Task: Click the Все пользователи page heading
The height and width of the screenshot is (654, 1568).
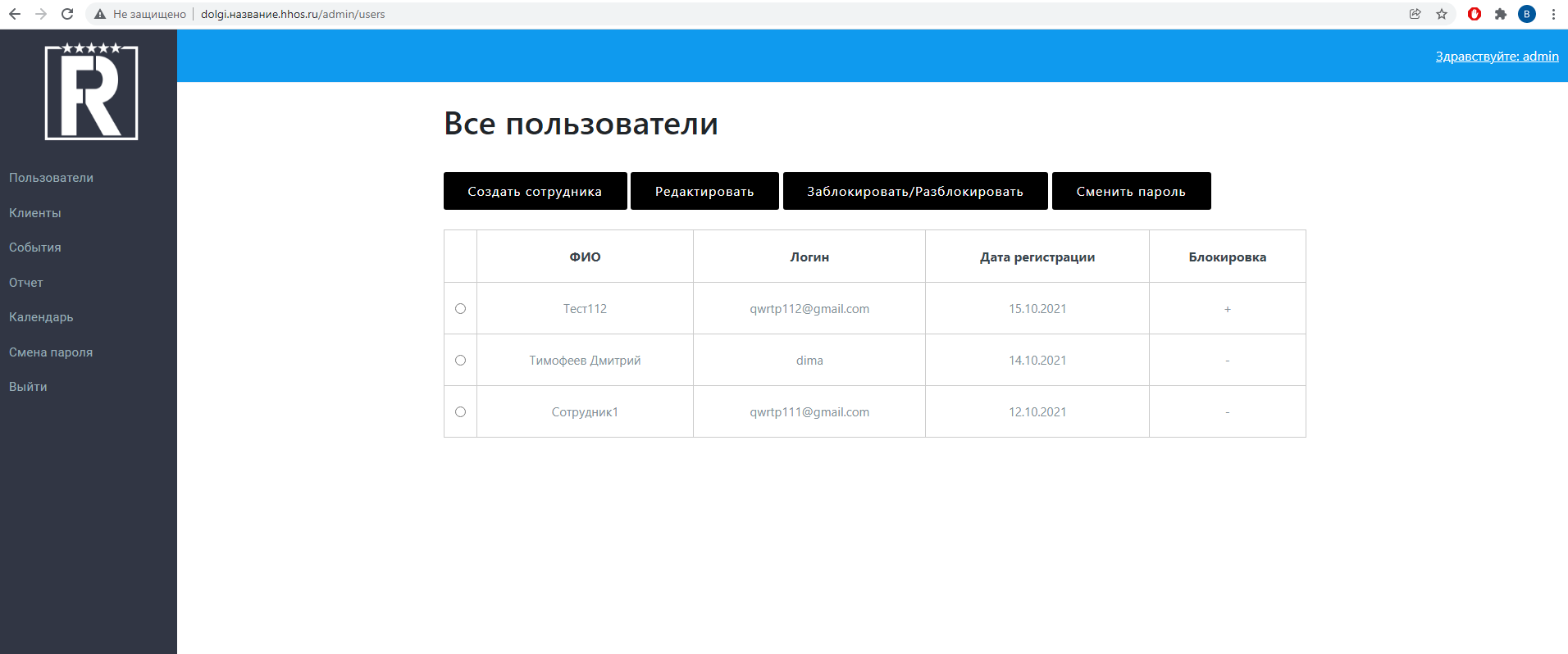Action: (581, 124)
